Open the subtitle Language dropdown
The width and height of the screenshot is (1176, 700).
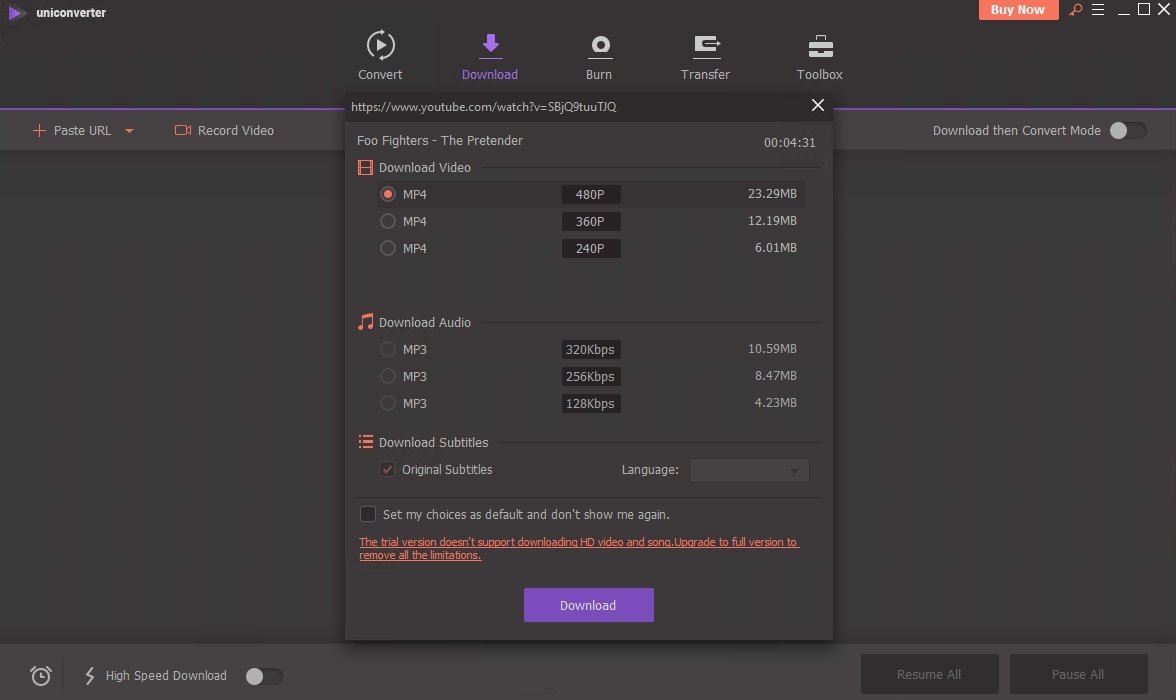pyautogui.click(x=749, y=470)
